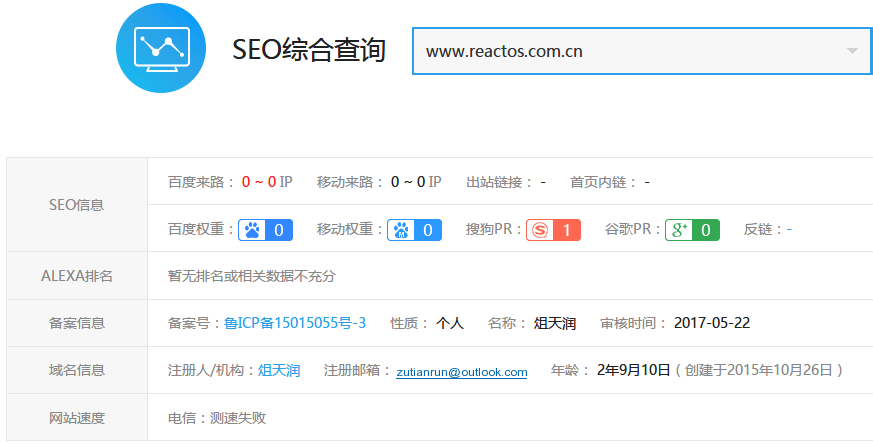
Task: Click the SEO综合查询 heading text
Action: (x=308, y=50)
